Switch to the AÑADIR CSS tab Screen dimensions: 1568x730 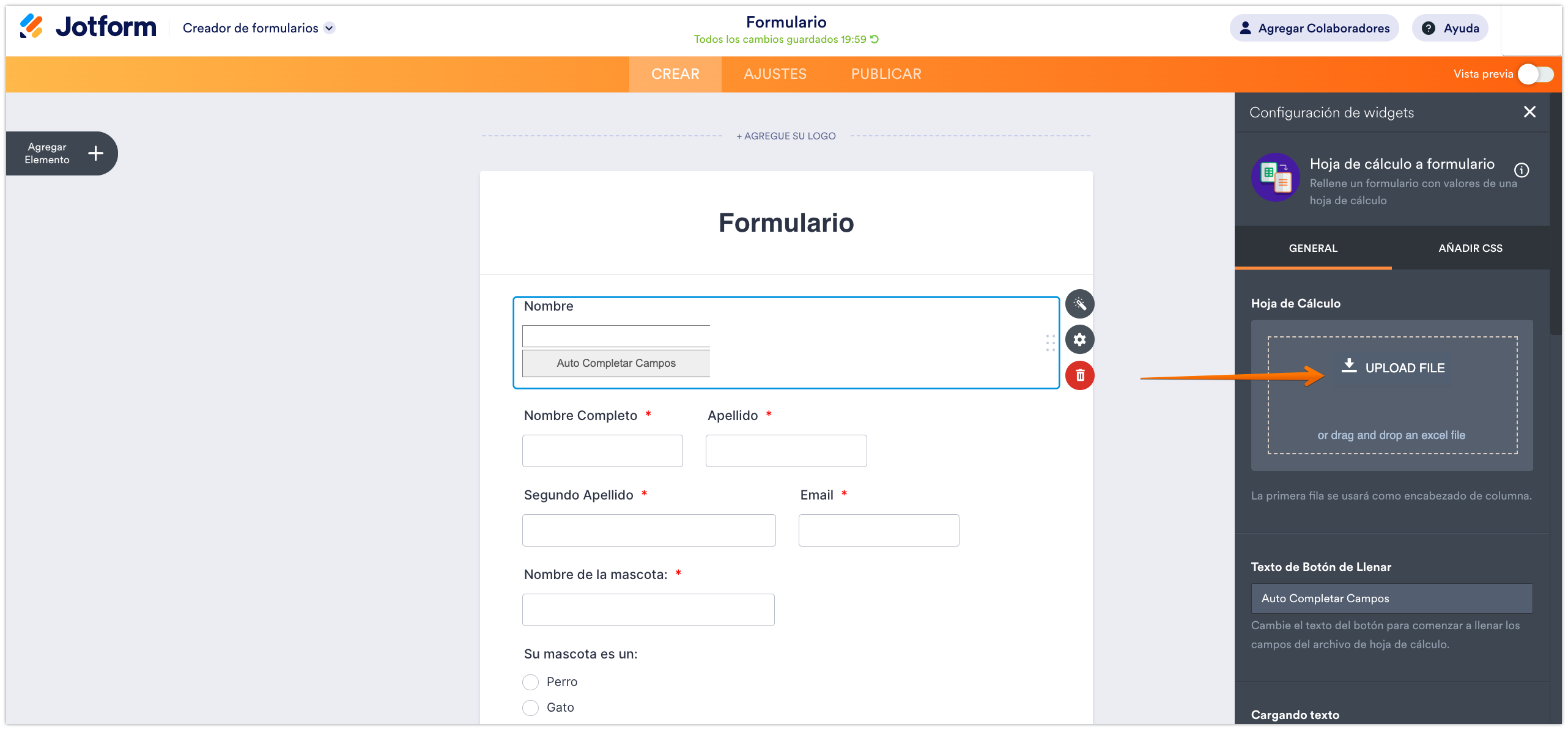click(1470, 248)
